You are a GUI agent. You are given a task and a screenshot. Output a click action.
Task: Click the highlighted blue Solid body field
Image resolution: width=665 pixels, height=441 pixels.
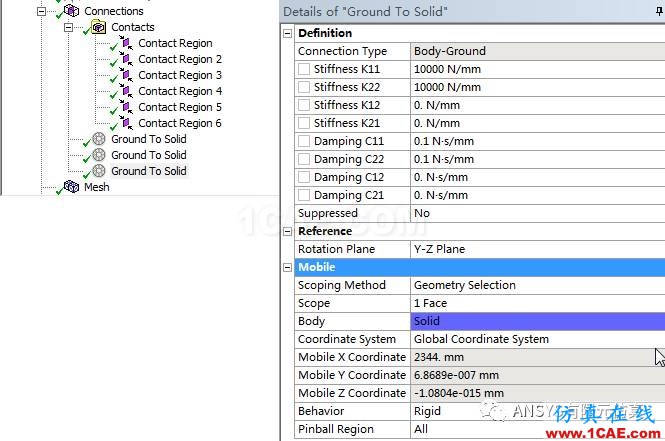(538, 321)
